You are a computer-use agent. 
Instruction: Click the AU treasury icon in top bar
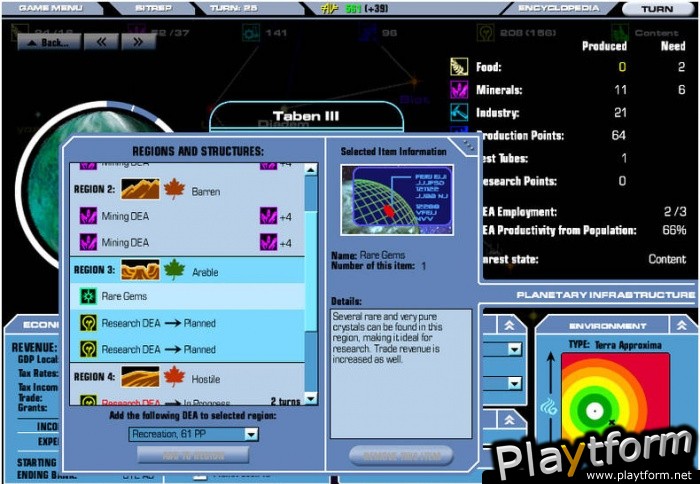[x=329, y=8]
